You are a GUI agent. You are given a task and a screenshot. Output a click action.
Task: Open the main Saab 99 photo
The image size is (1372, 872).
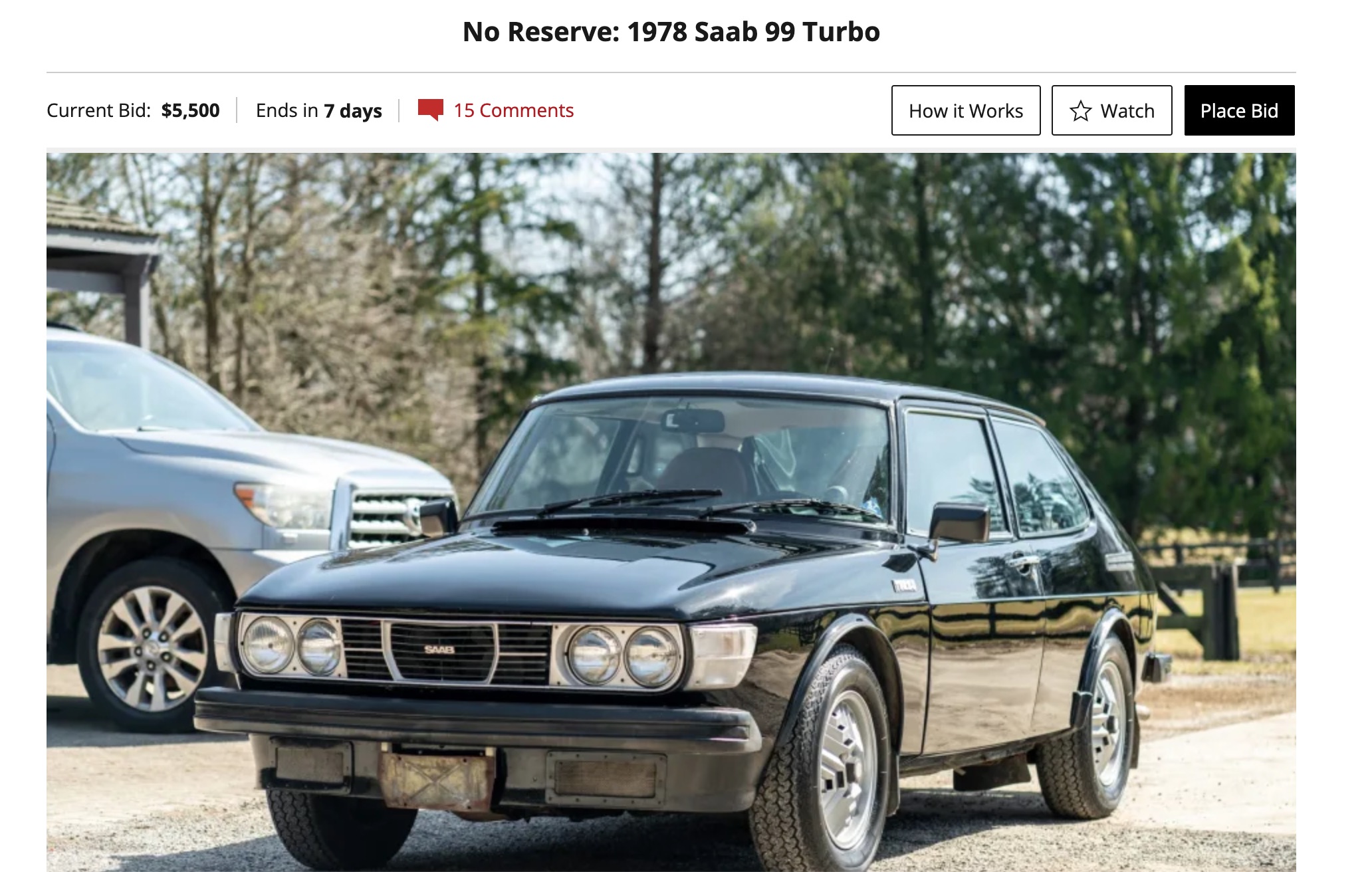point(671,512)
